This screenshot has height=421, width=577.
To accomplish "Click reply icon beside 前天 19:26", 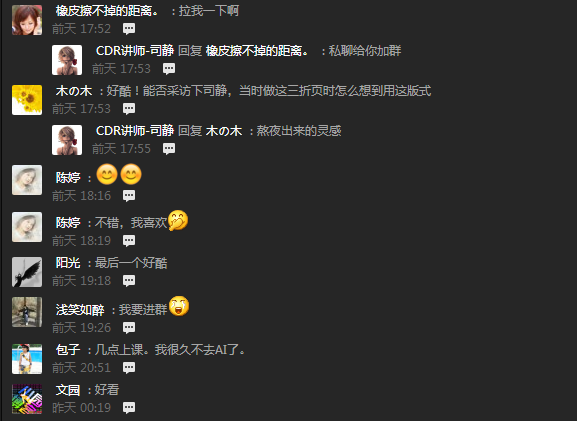I will (x=129, y=328).
